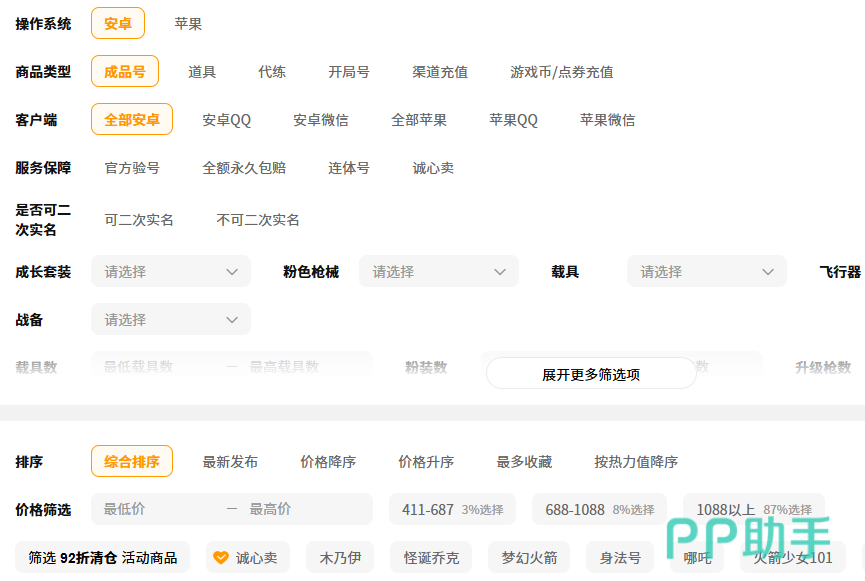Sort by 价格降序
The width and height of the screenshot is (865, 581).
[328, 461]
